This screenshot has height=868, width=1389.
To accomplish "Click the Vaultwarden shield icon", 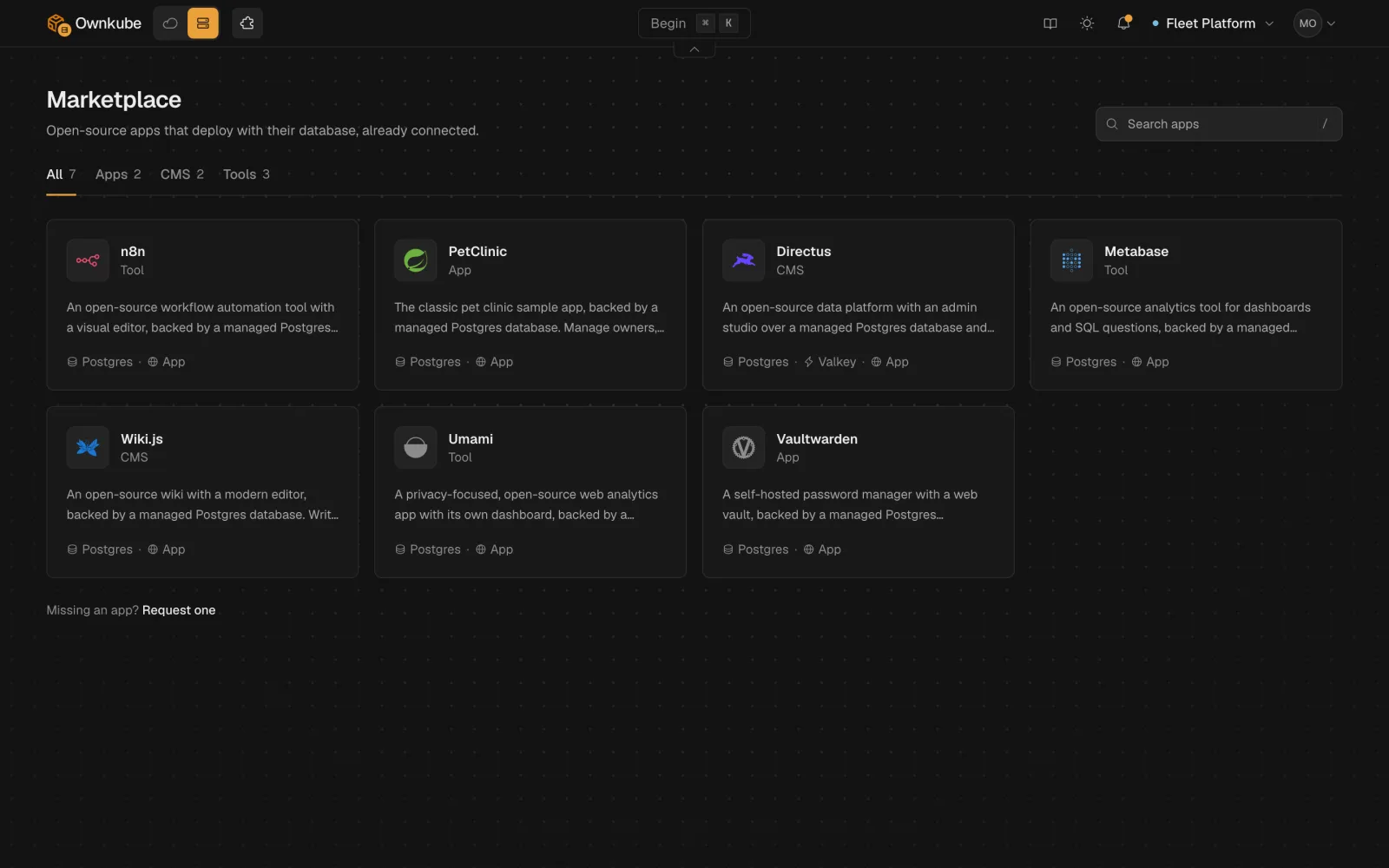I will 744,448.
